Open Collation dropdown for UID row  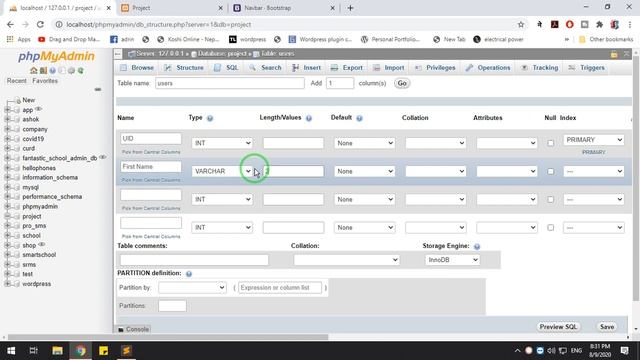(x=436, y=143)
